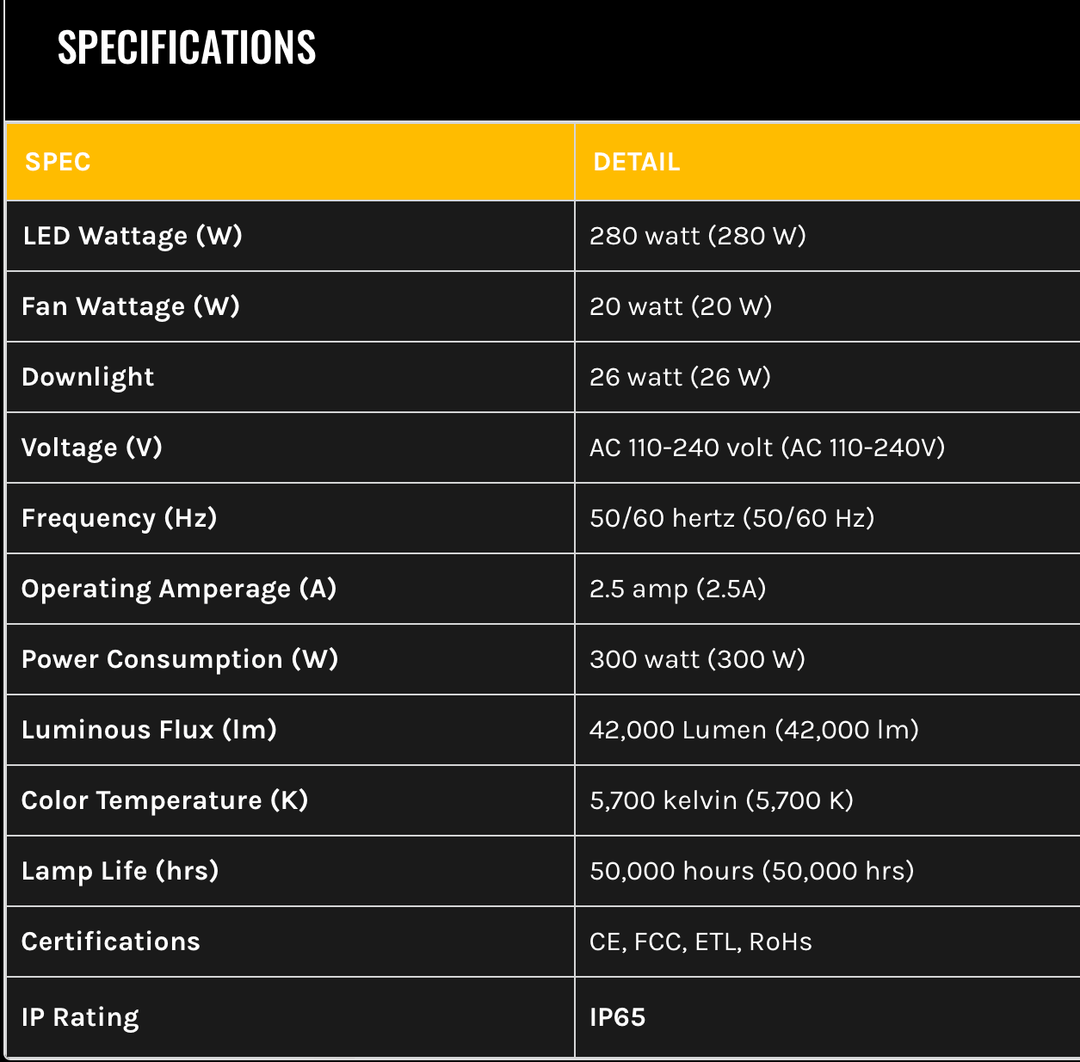The width and height of the screenshot is (1080, 1062).
Task: Select the 26 watt detail value
Action: coord(678,377)
